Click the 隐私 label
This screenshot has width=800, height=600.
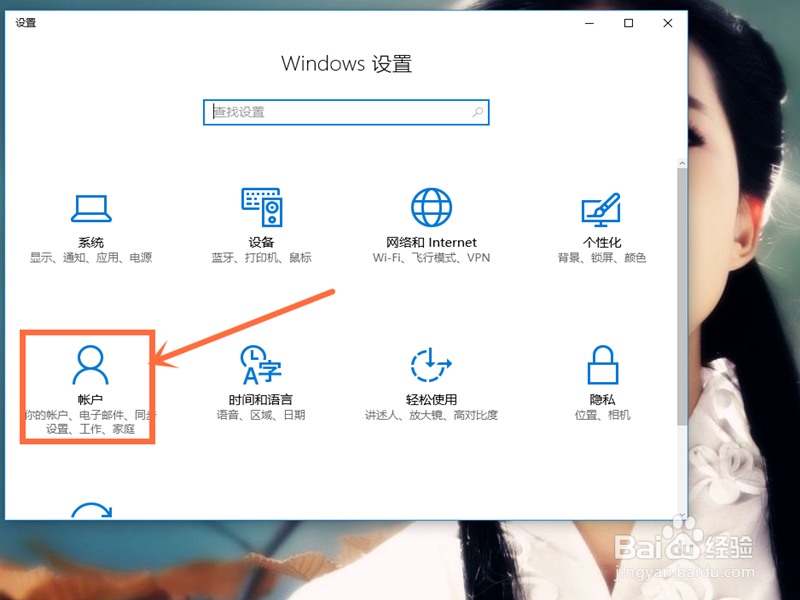tap(603, 399)
